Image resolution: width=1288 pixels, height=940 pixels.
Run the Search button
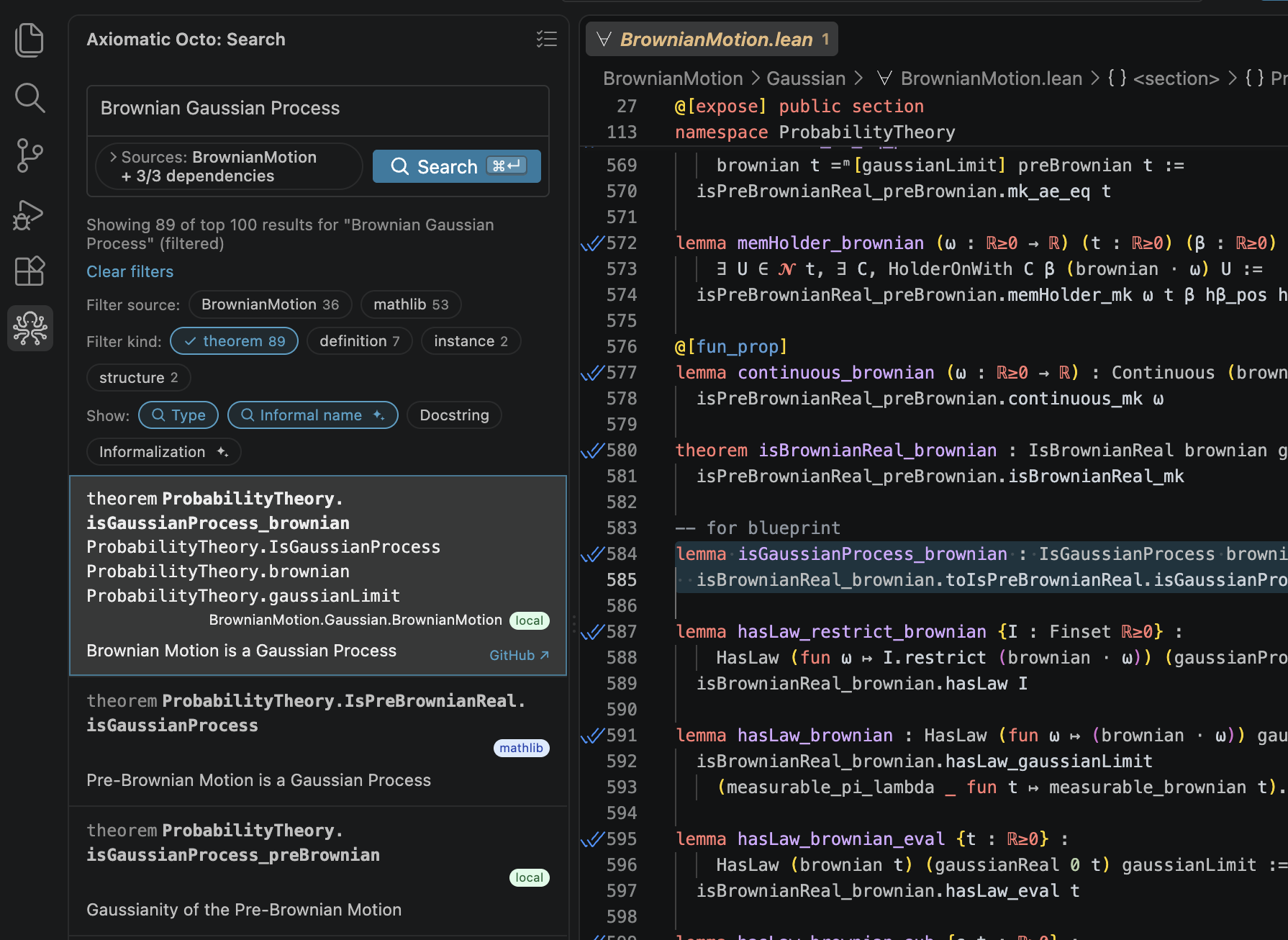[x=456, y=166]
